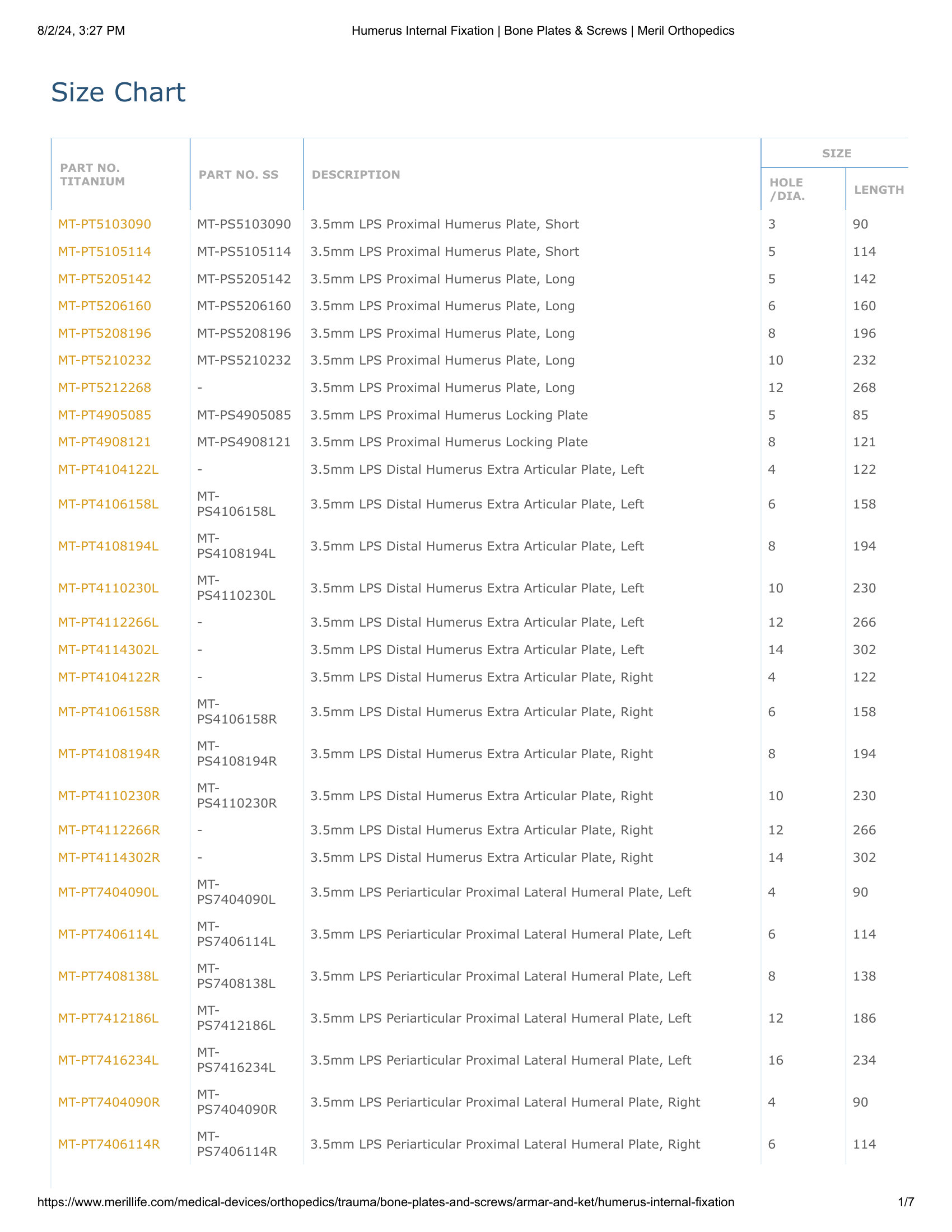This screenshot has height=1232, width=952.
Task: Open the MT-PT4110230L titanium link
Action: click(108, 589)
